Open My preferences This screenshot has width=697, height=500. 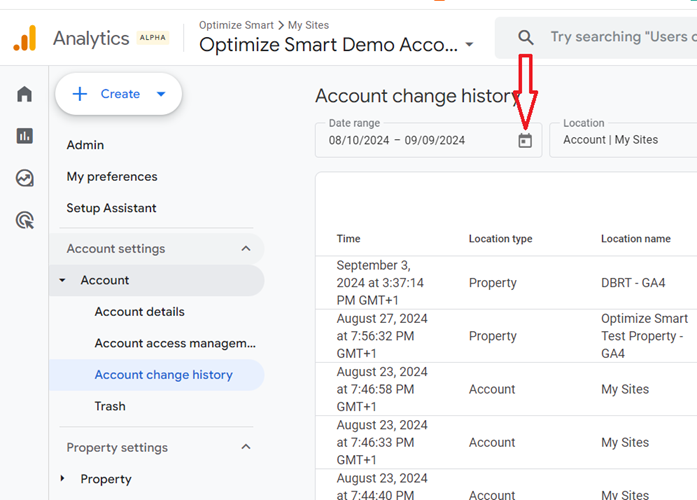112,176
